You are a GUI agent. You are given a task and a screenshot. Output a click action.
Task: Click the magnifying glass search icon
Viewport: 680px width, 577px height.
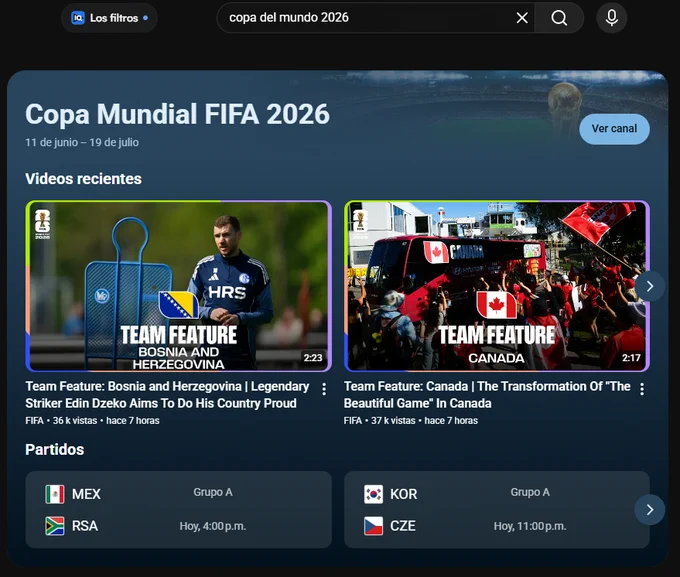[559, 18]
